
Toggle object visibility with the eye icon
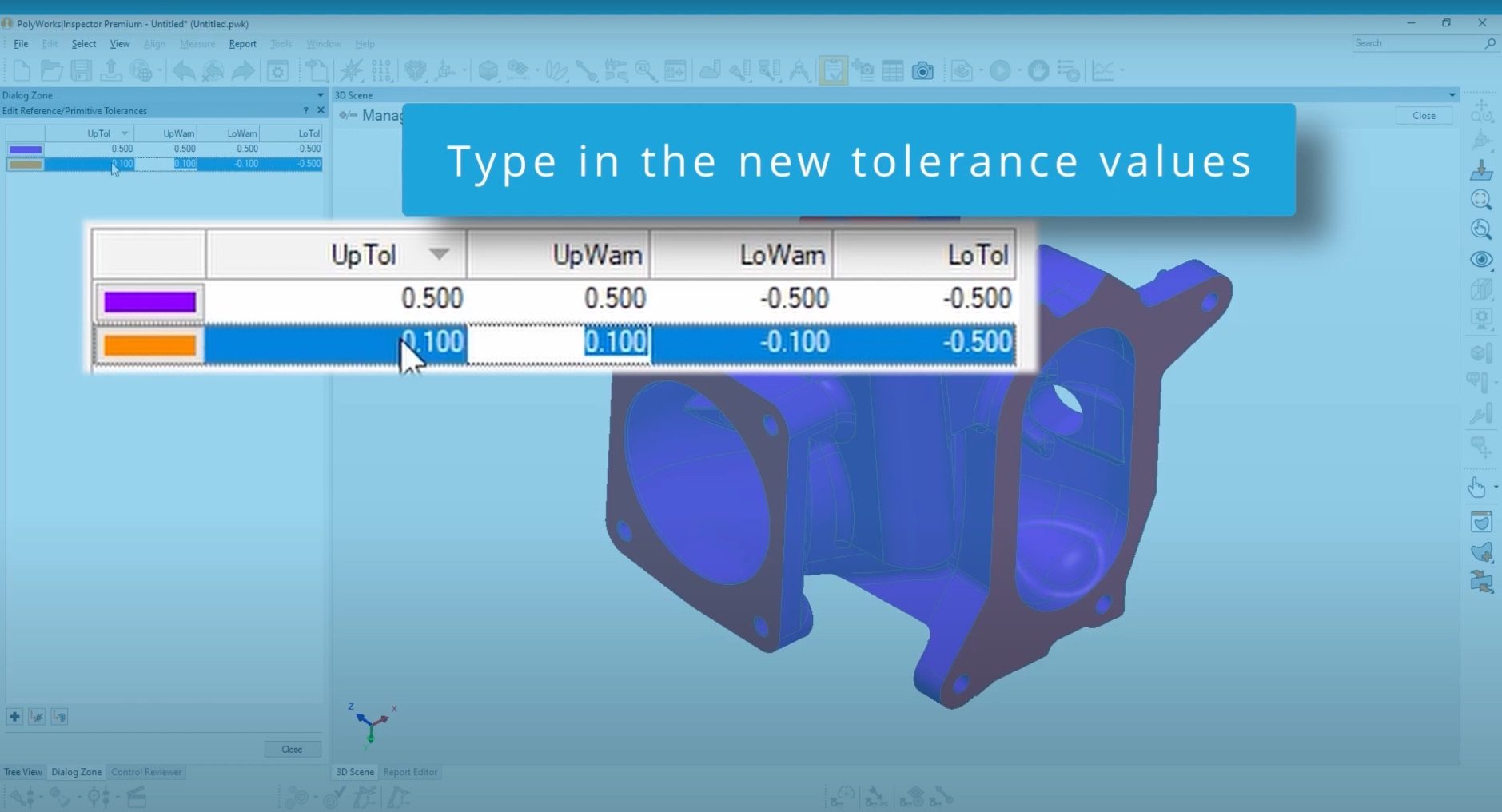(1482, 258)
